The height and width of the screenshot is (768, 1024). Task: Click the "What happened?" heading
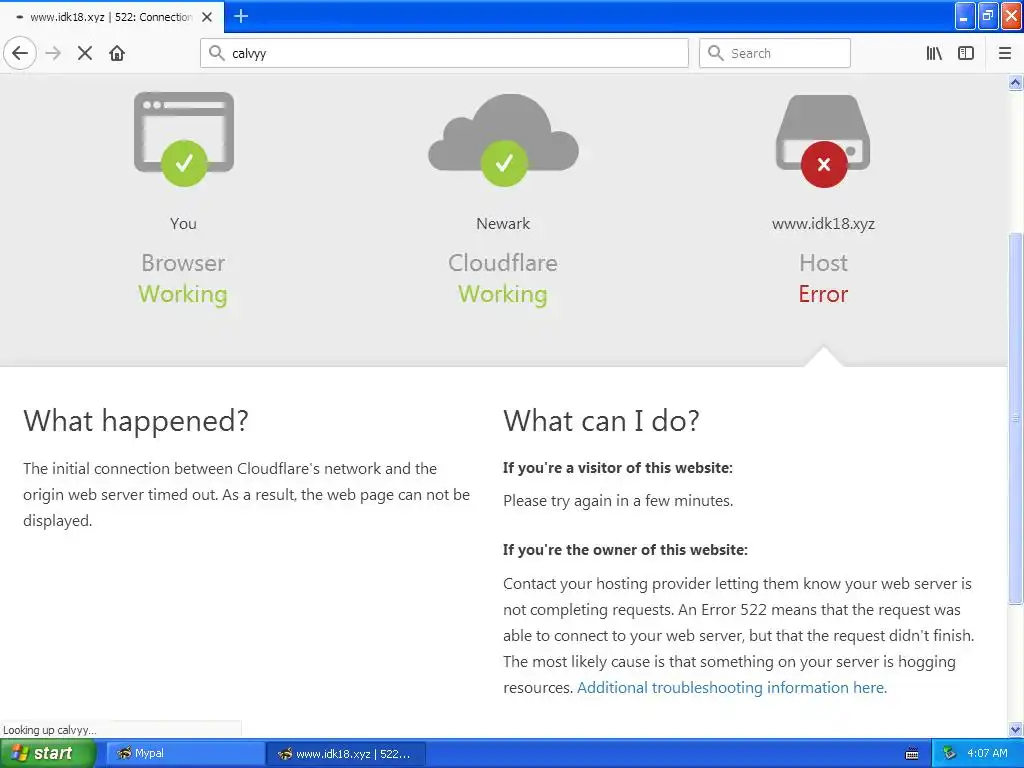pyautogui.click(x=136, y=421)
